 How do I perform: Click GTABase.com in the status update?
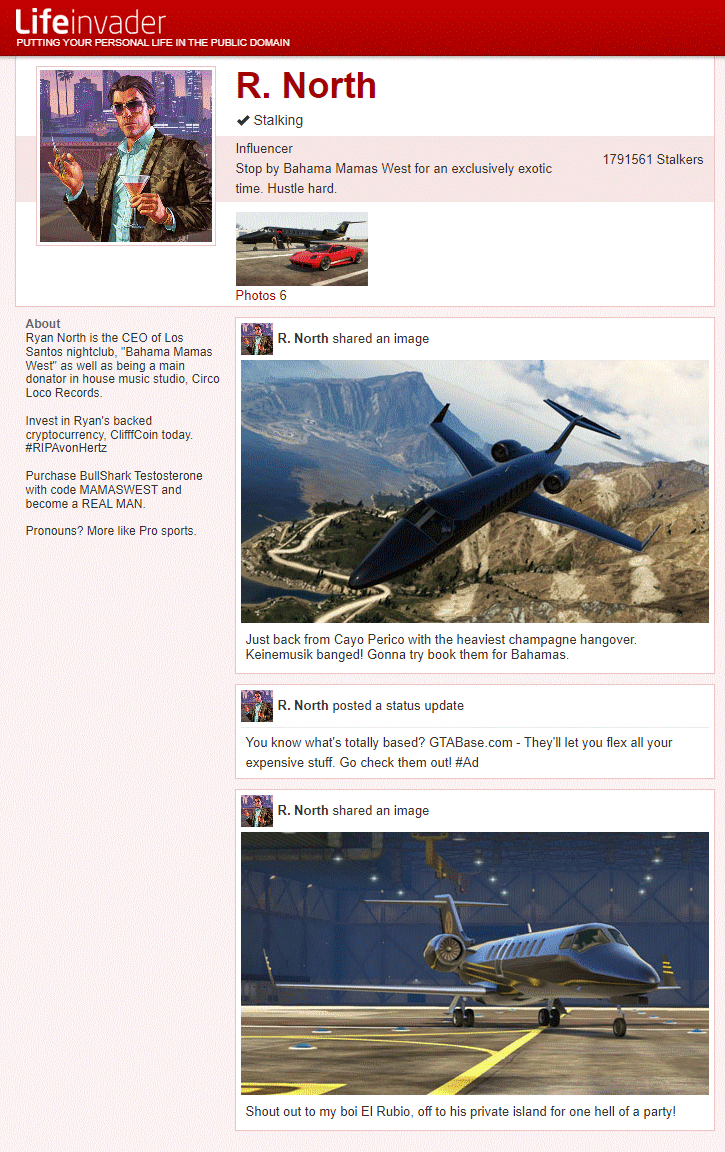coord(471,743)
